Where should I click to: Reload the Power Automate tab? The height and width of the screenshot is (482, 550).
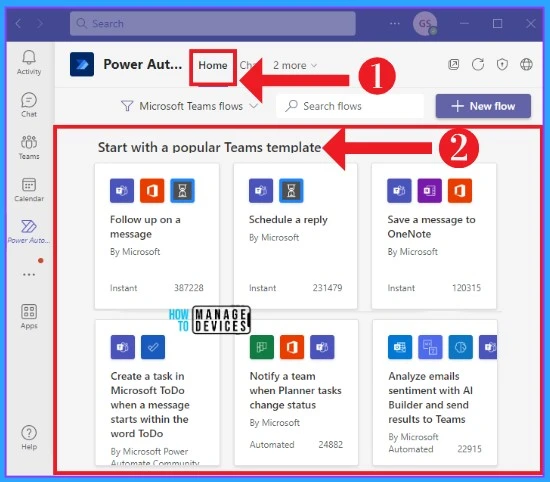tap(478, 65)
